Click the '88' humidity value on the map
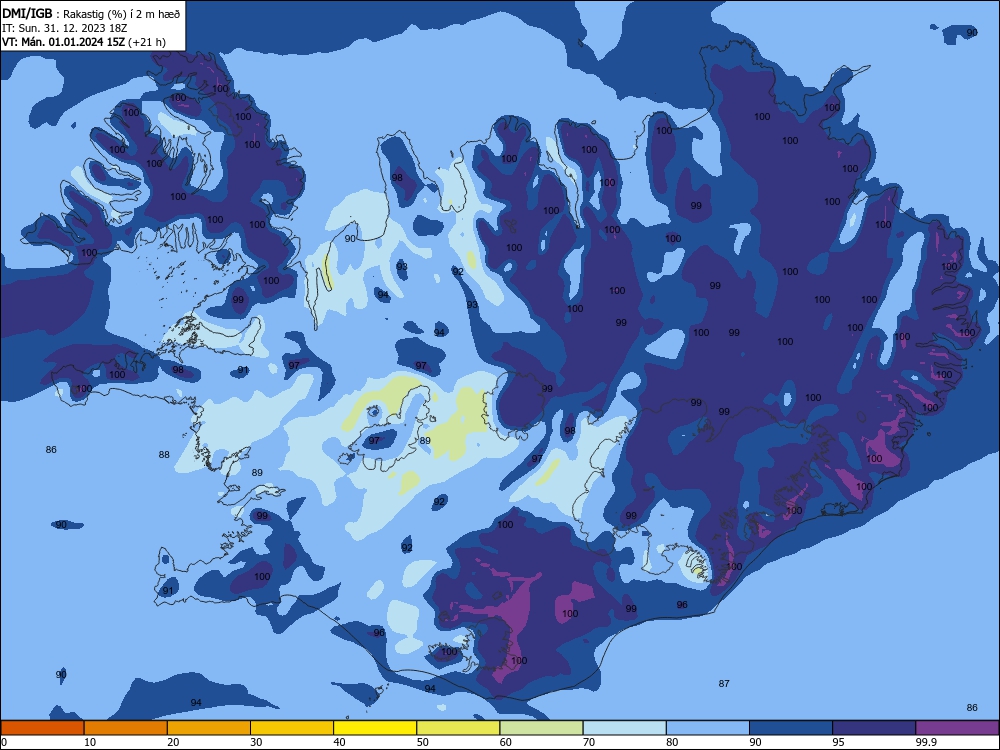The height and width of the screenshot is (750, 1000). [x=165, y=455]
